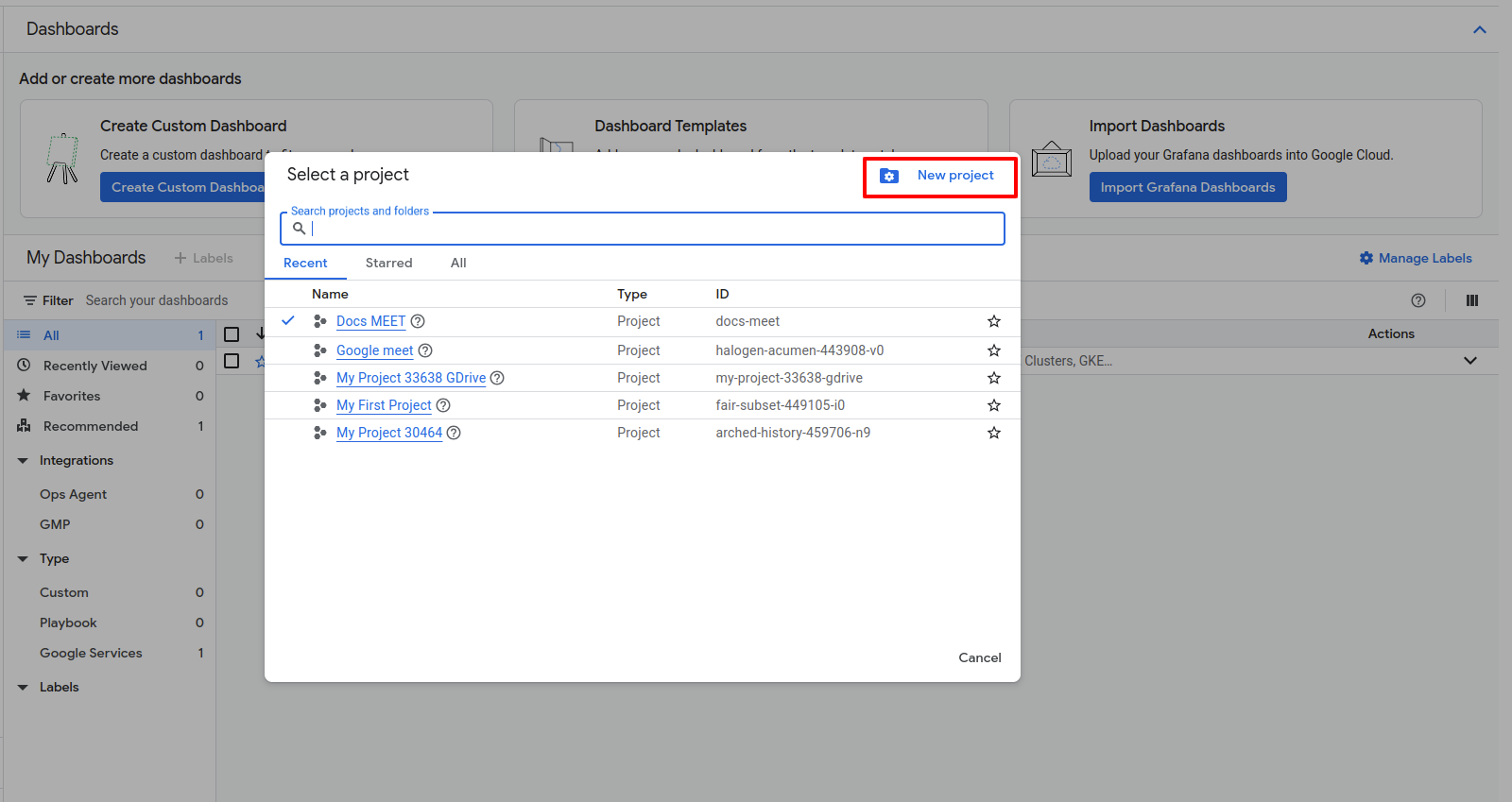Click the search magnifier icon in dialog
This screenshot has width=1512, height=802.
[x=299, y=229]
